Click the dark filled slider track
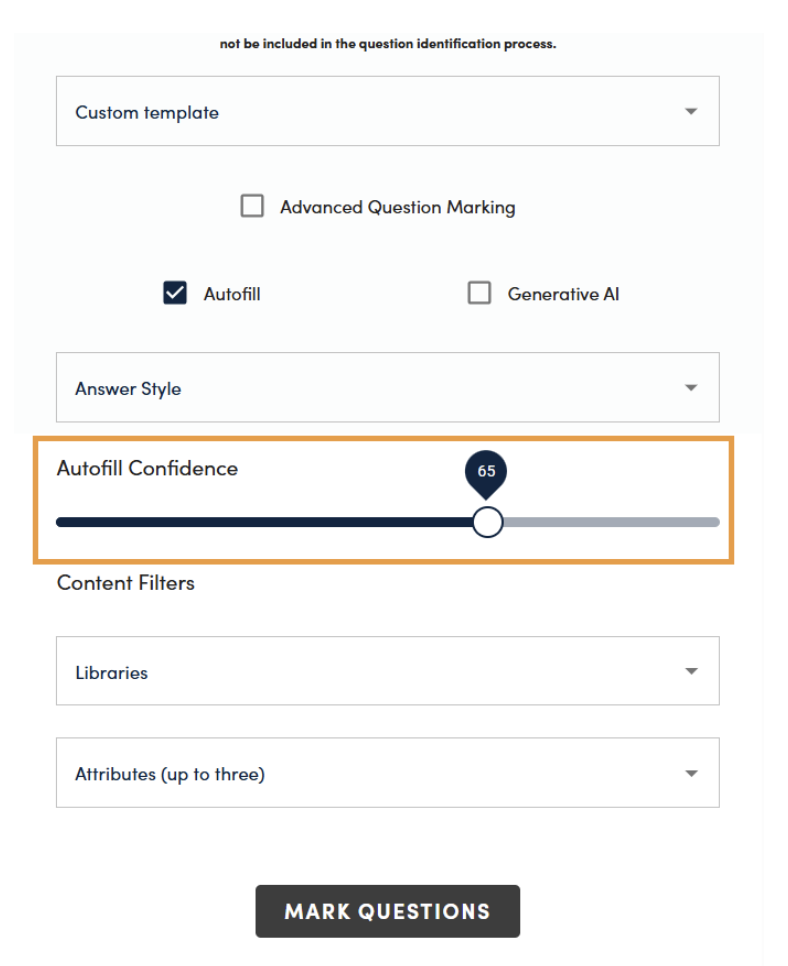 point(264,522)
